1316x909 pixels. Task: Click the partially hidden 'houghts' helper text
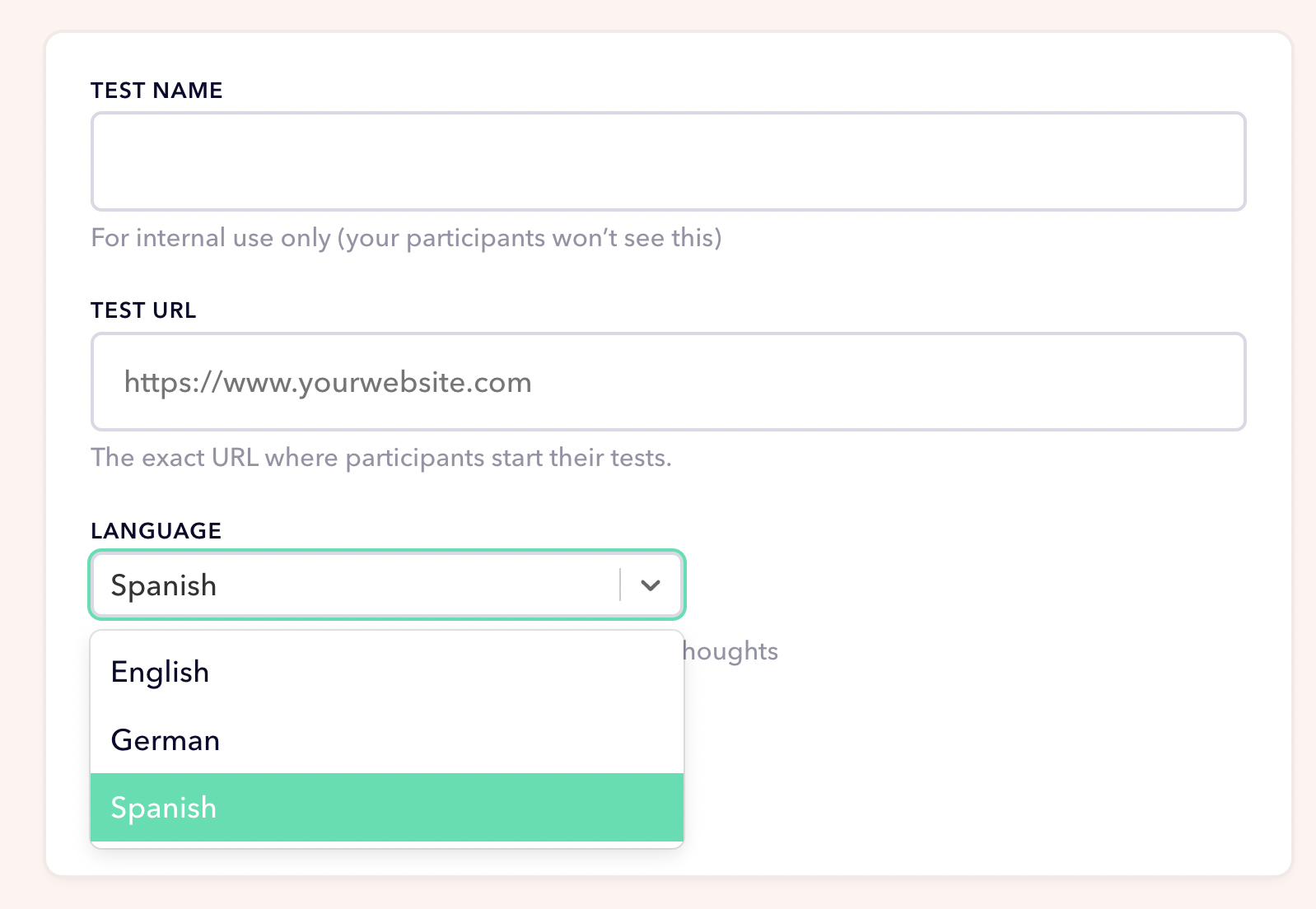point(730,651)
